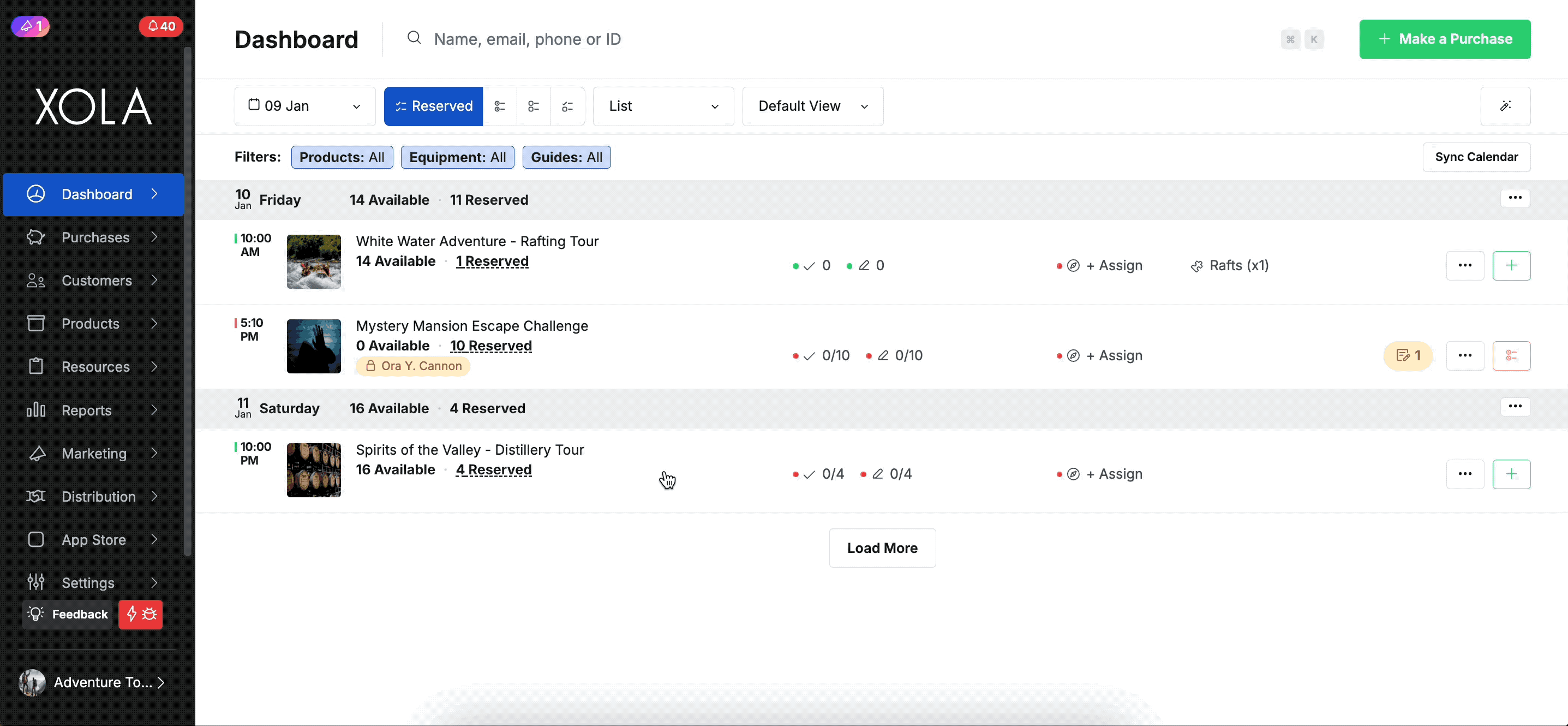The image size is (1568, 726).
Task: Open more options for Mystery Mansion row
Action: [1465, 356]
